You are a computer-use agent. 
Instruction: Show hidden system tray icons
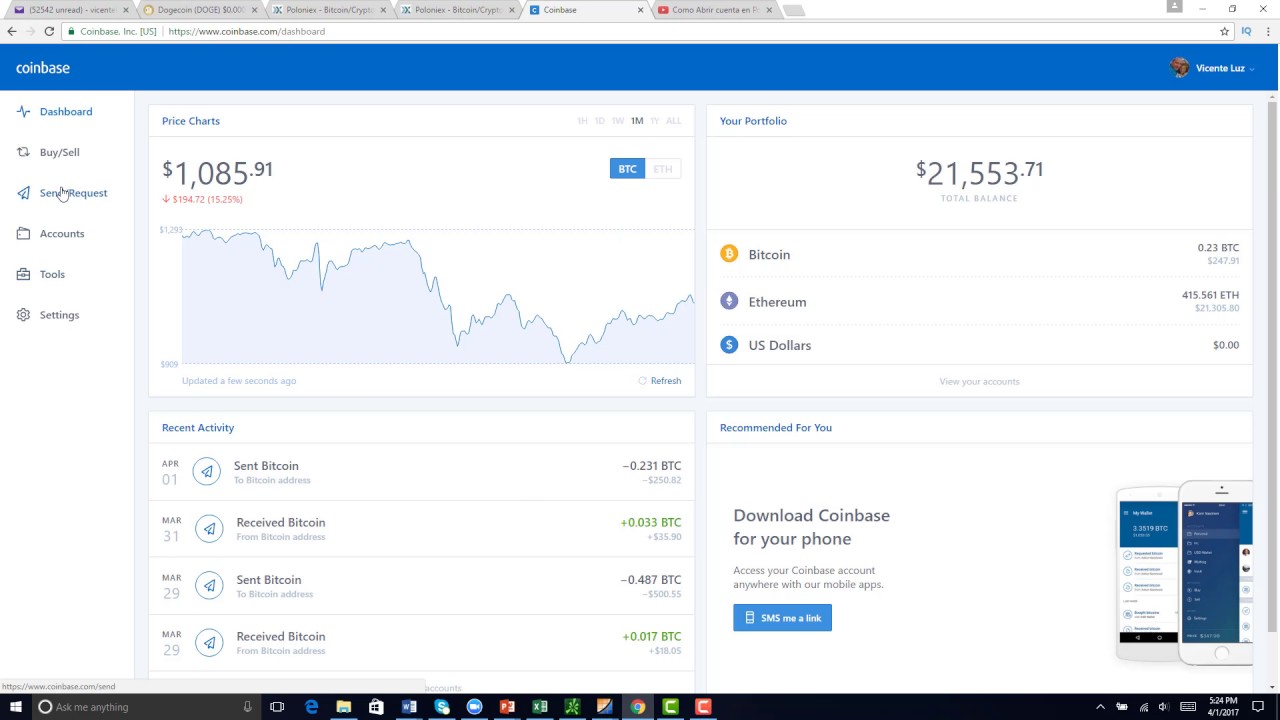pyautogui.click(x=1100, y=707)
